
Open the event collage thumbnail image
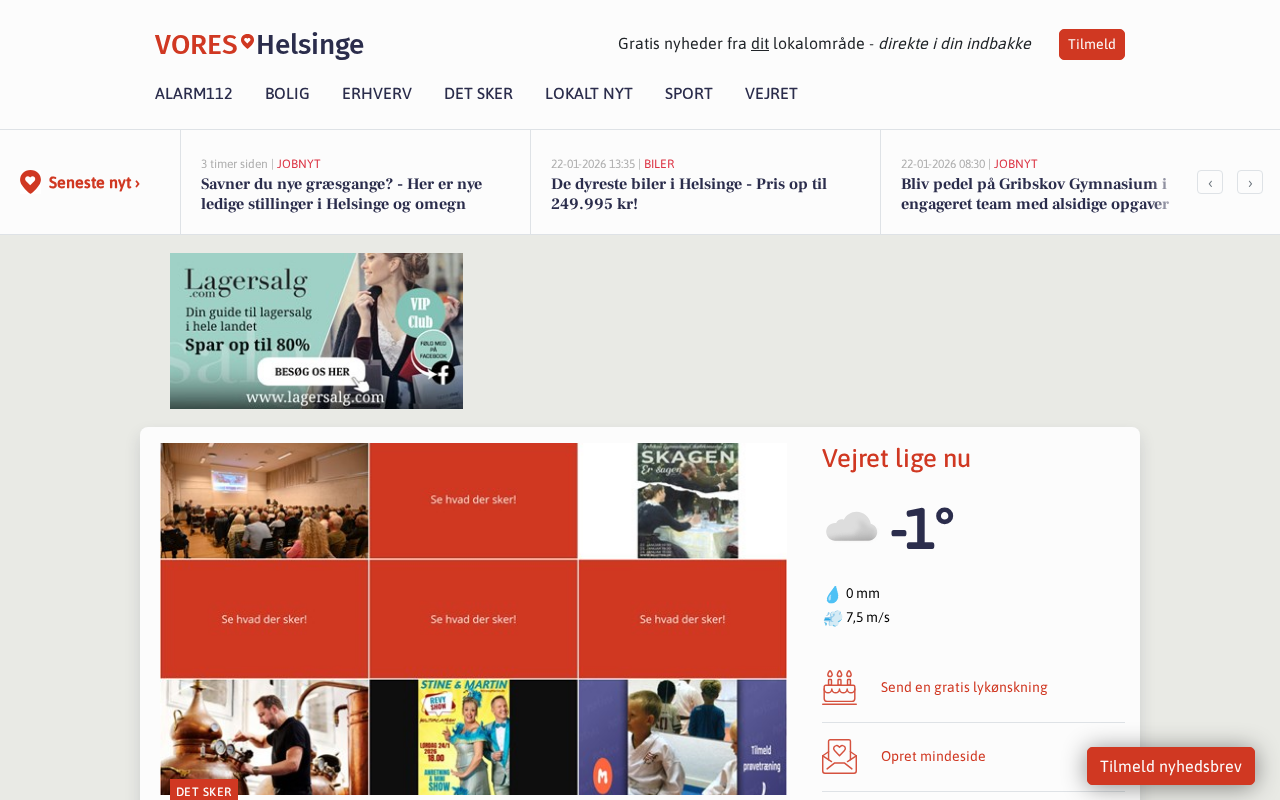(473, 618)
